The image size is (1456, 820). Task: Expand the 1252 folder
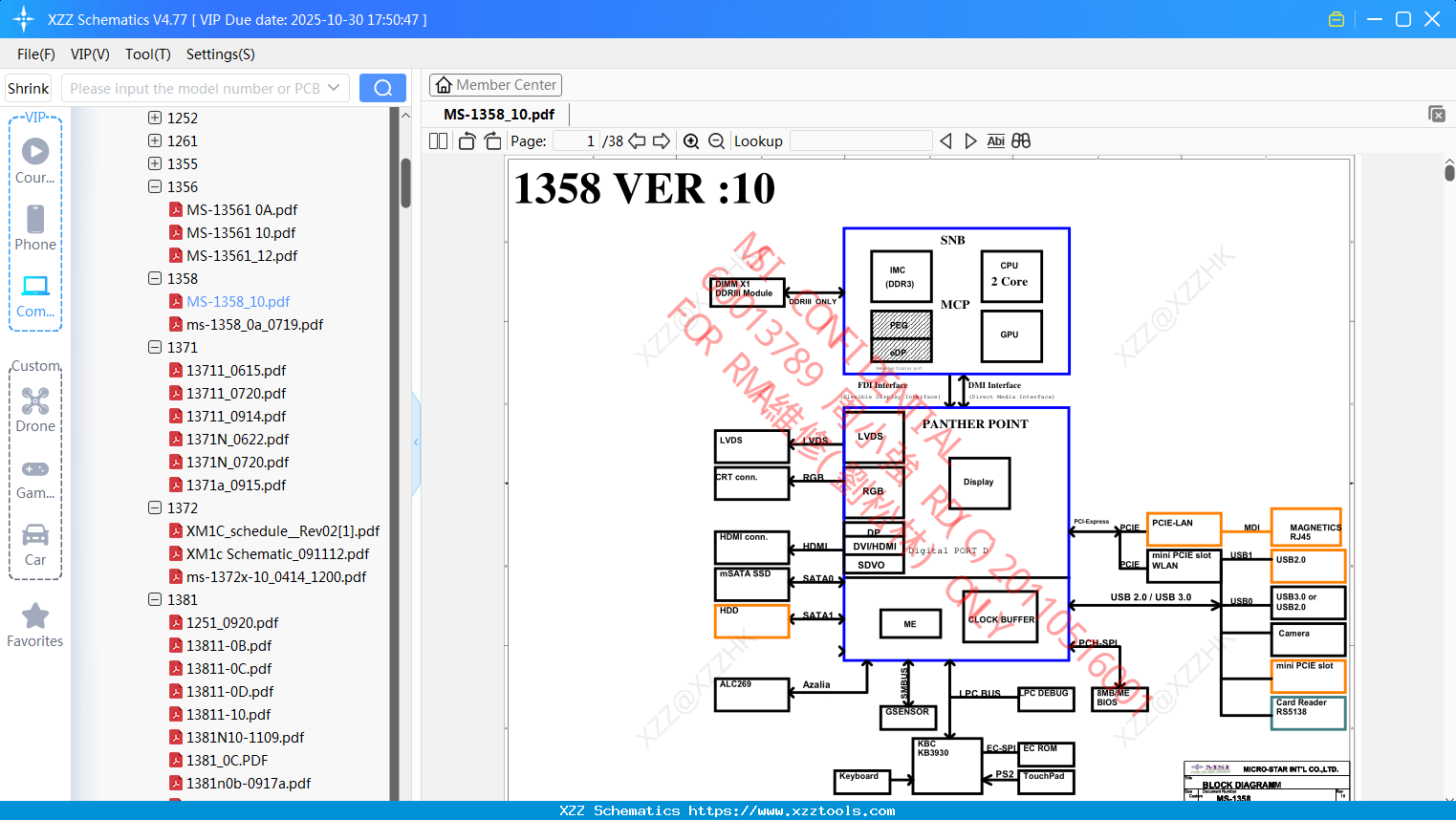pos(154,118)
